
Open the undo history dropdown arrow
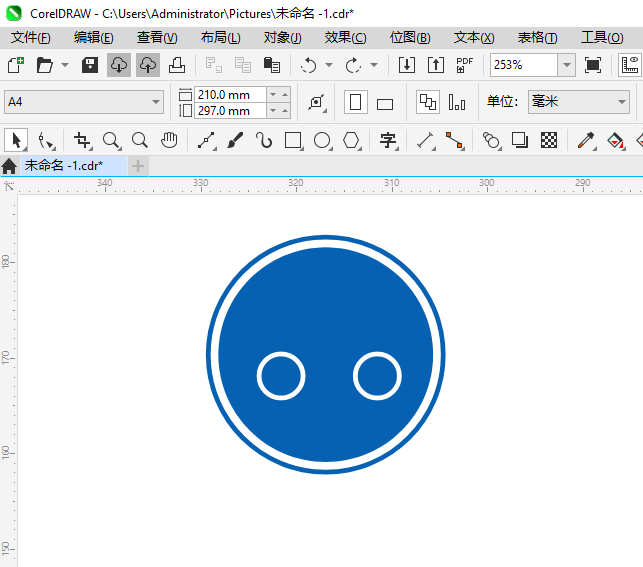(x=329, y=65)
